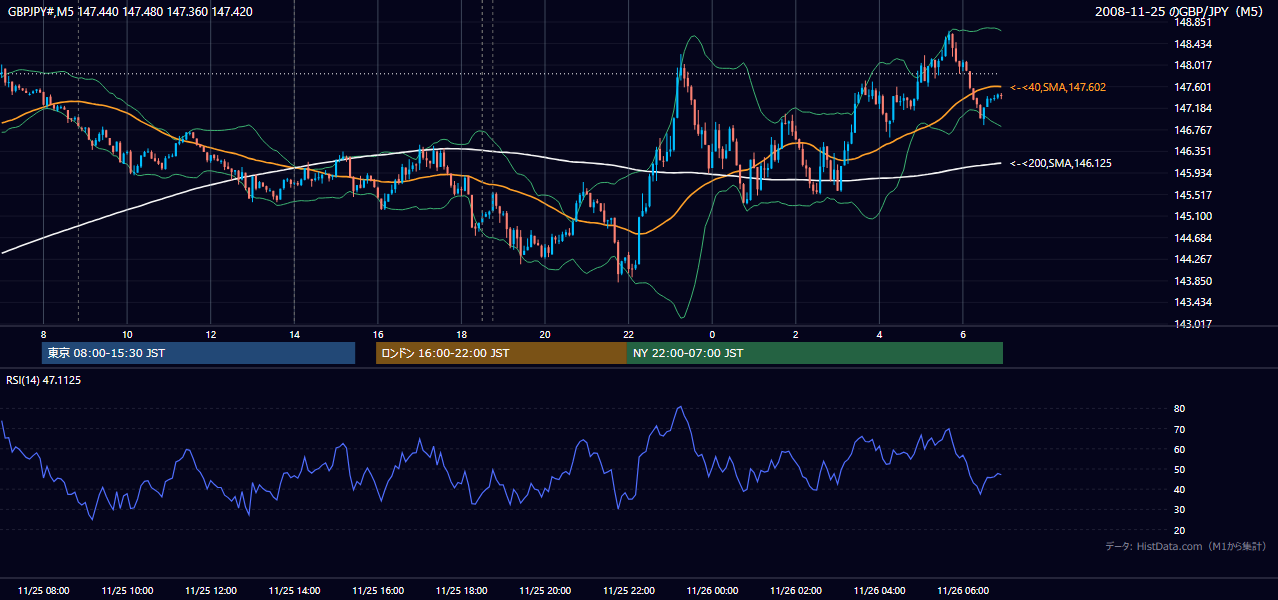
Task: Click price axis label 145.934
Action: tap(1195, 173)
